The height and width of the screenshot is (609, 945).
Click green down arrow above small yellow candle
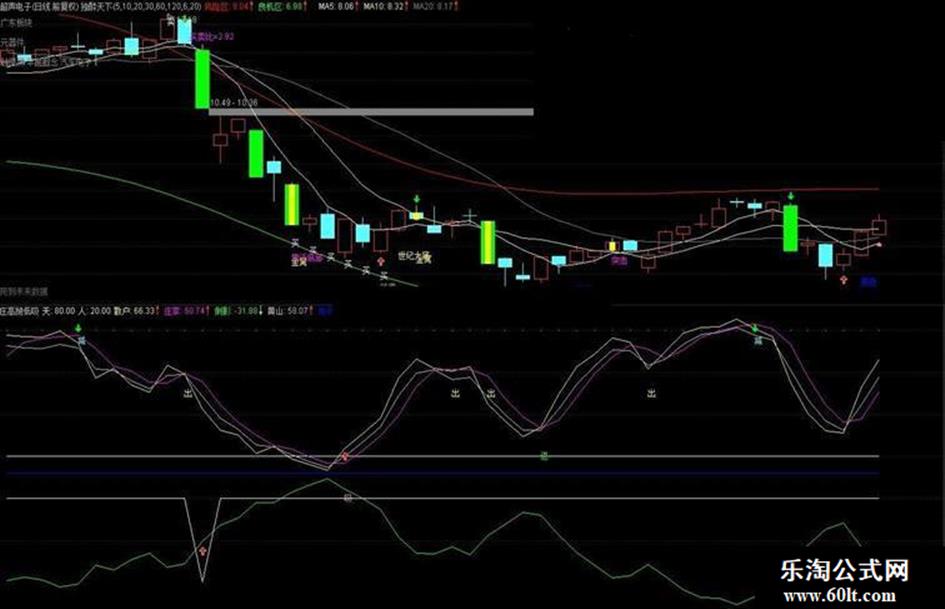click(x=416, y=199)
